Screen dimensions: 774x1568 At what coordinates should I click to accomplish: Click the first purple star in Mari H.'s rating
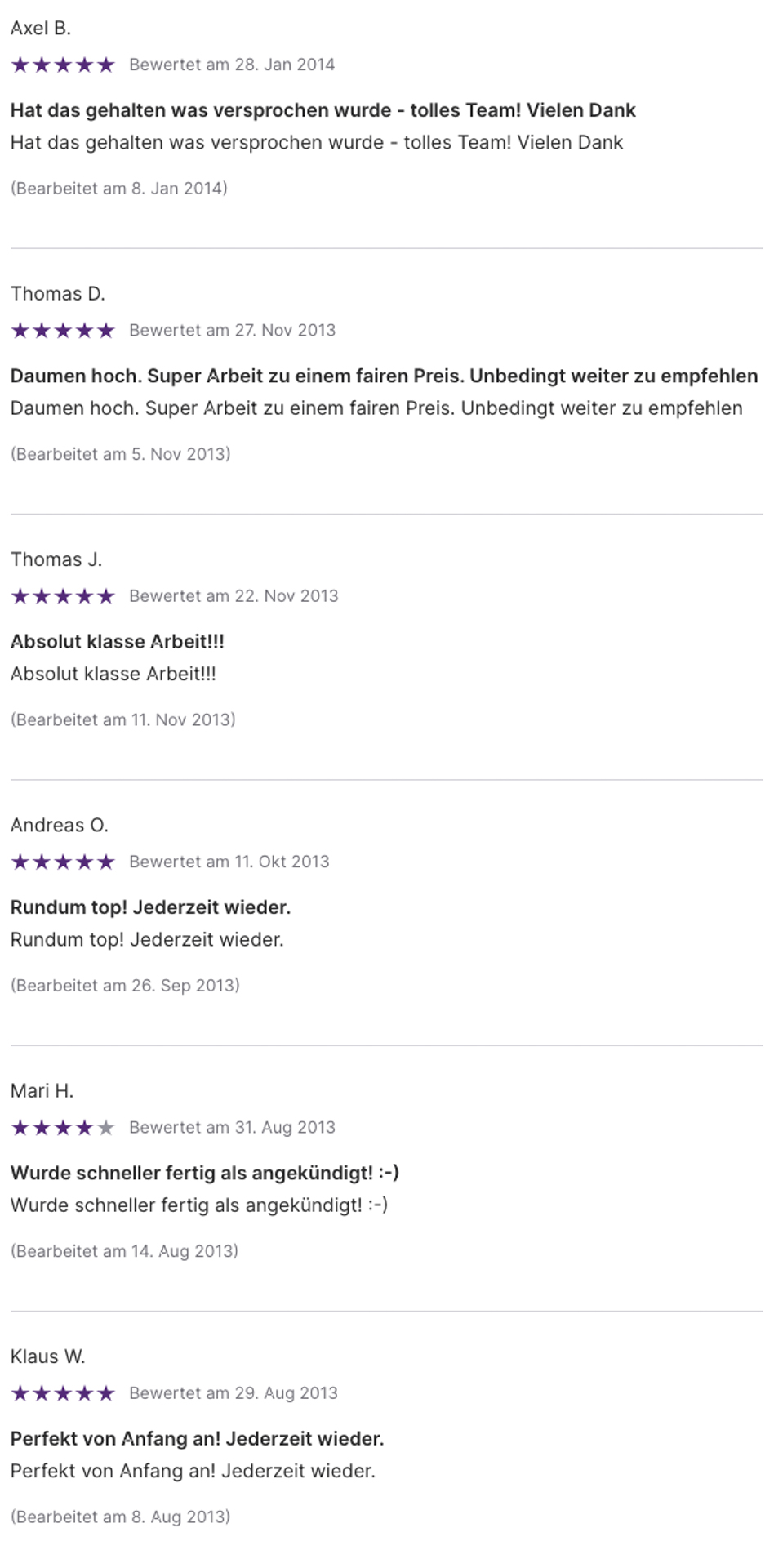click(x=20, y=1128)
